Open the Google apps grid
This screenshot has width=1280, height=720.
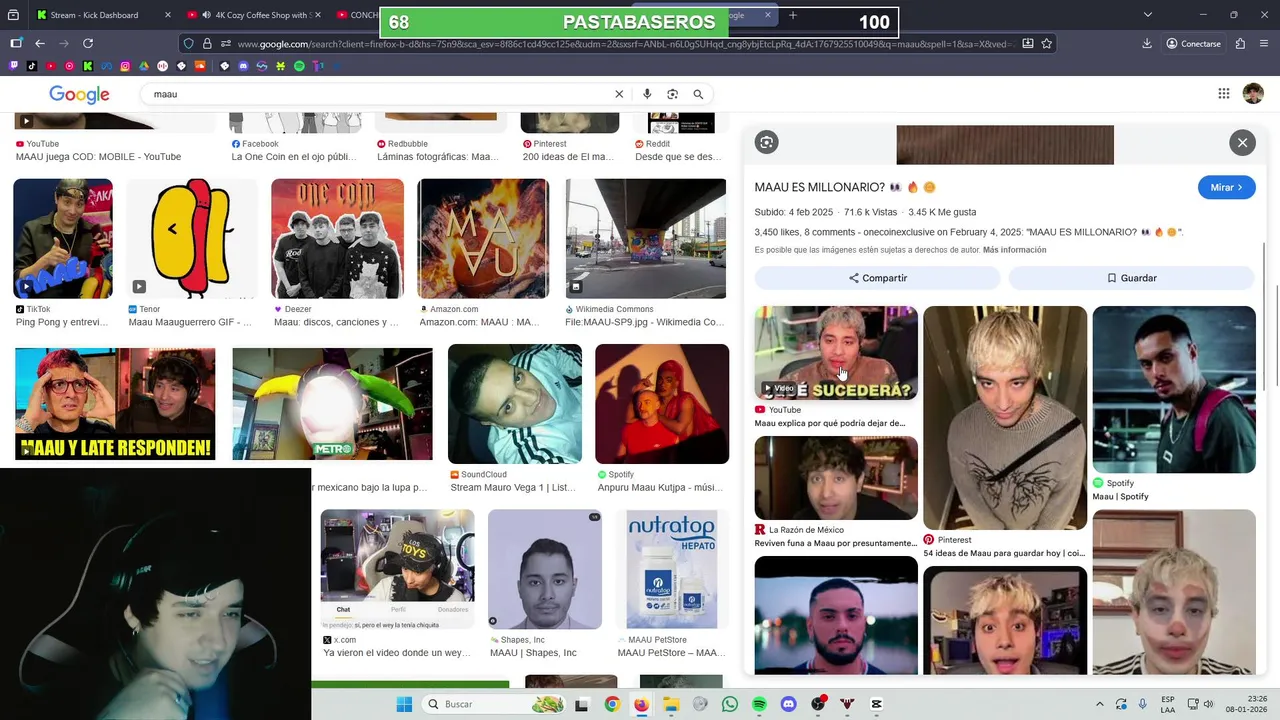coord(1224,94)
